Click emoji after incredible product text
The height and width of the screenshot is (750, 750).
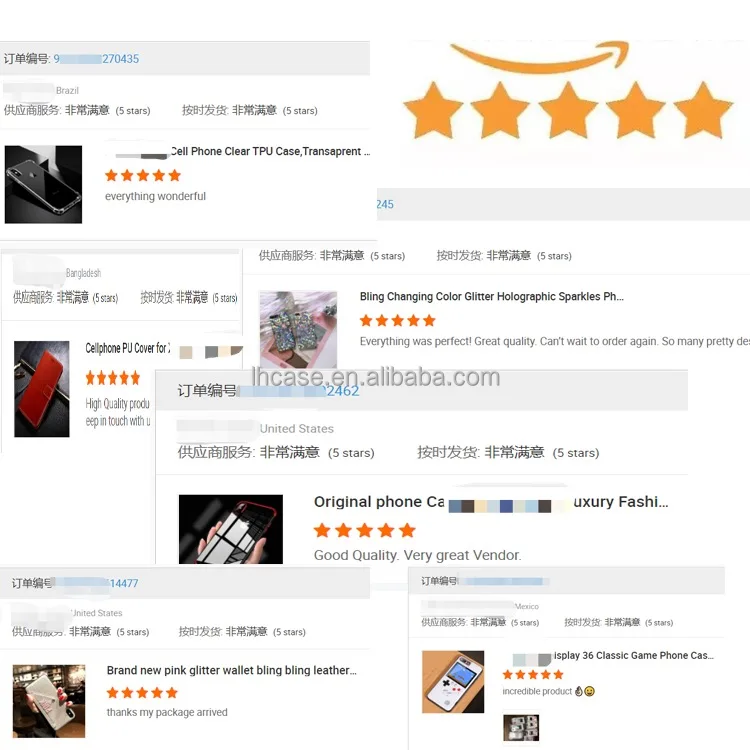(585, 691)
